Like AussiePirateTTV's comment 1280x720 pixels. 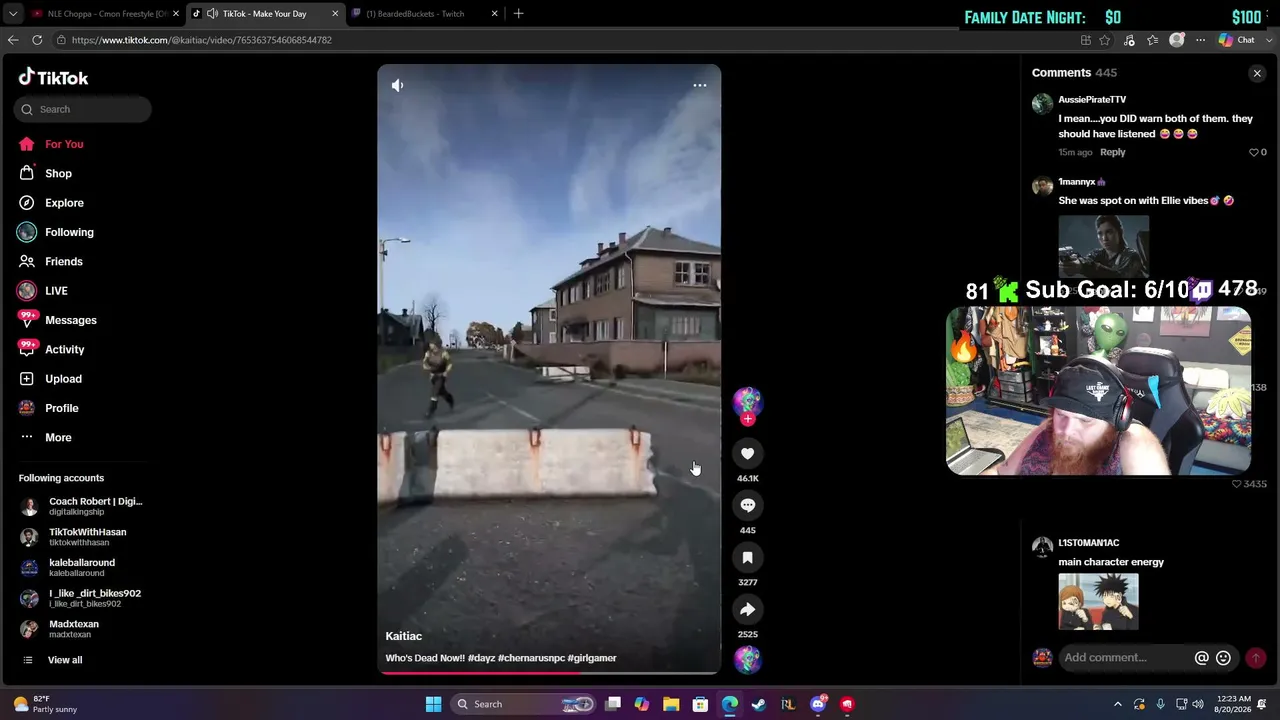pos(1253,152)
